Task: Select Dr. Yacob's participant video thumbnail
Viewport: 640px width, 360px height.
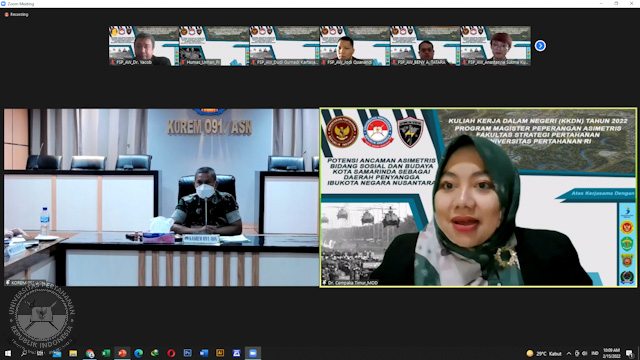Action: click(x=144, y=46)
